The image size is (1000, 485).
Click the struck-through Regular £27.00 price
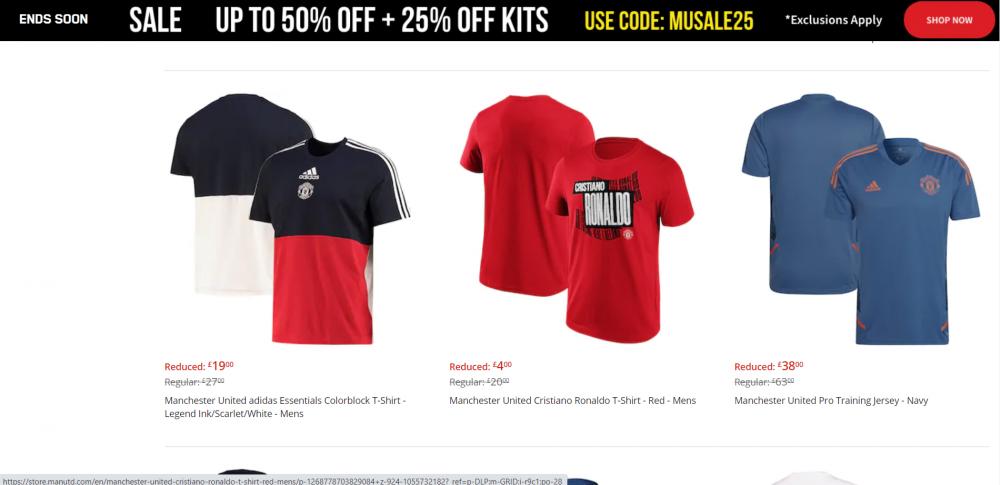coord(195,382)
